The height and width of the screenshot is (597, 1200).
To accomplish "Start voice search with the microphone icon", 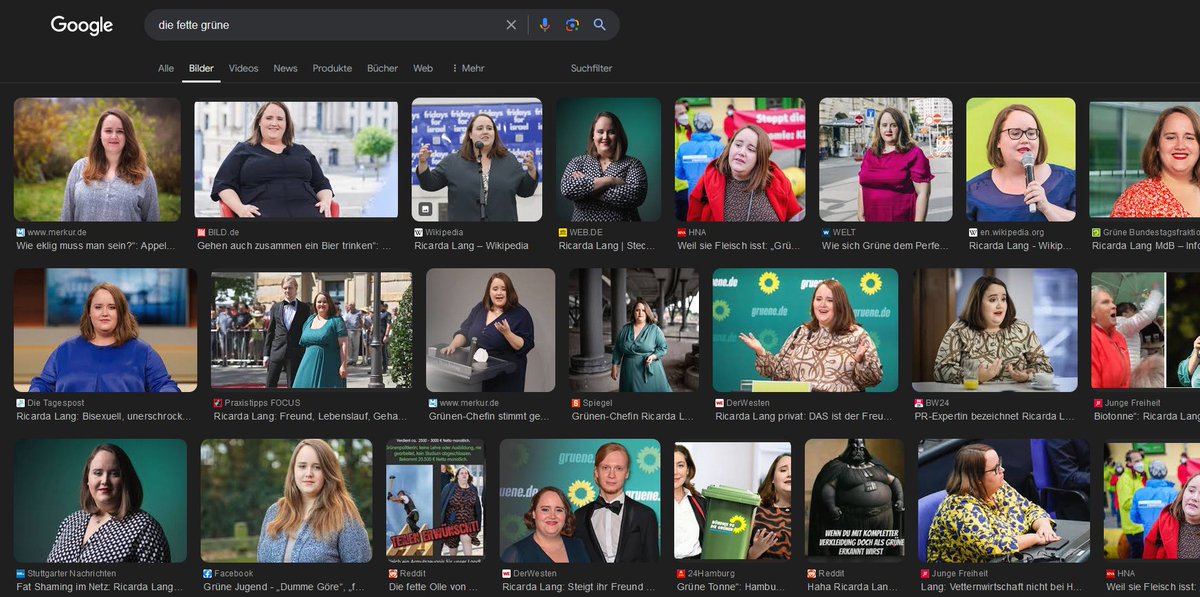I will 544,25.
